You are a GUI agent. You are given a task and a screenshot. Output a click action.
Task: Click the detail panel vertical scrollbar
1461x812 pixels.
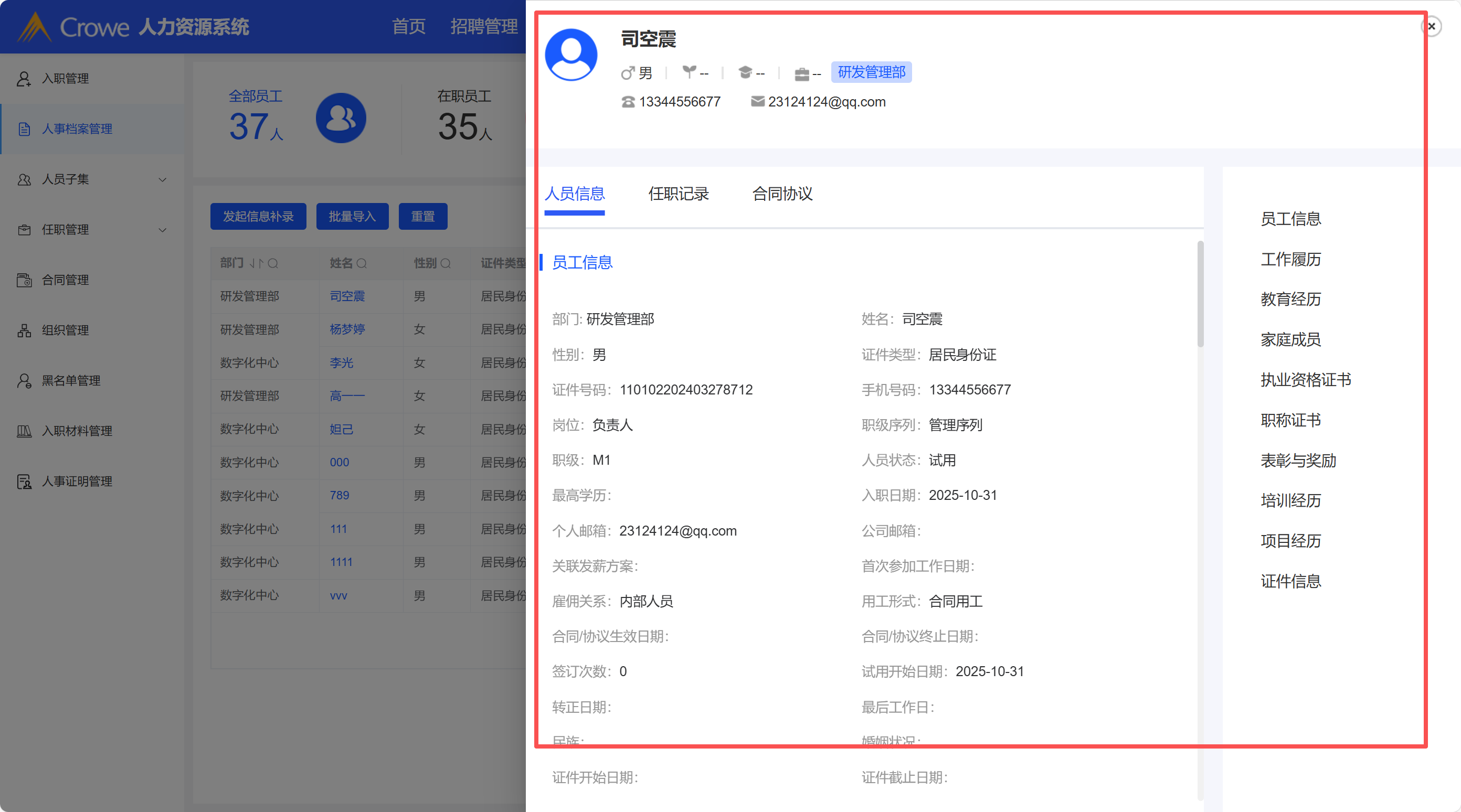tap(1200, 295)
